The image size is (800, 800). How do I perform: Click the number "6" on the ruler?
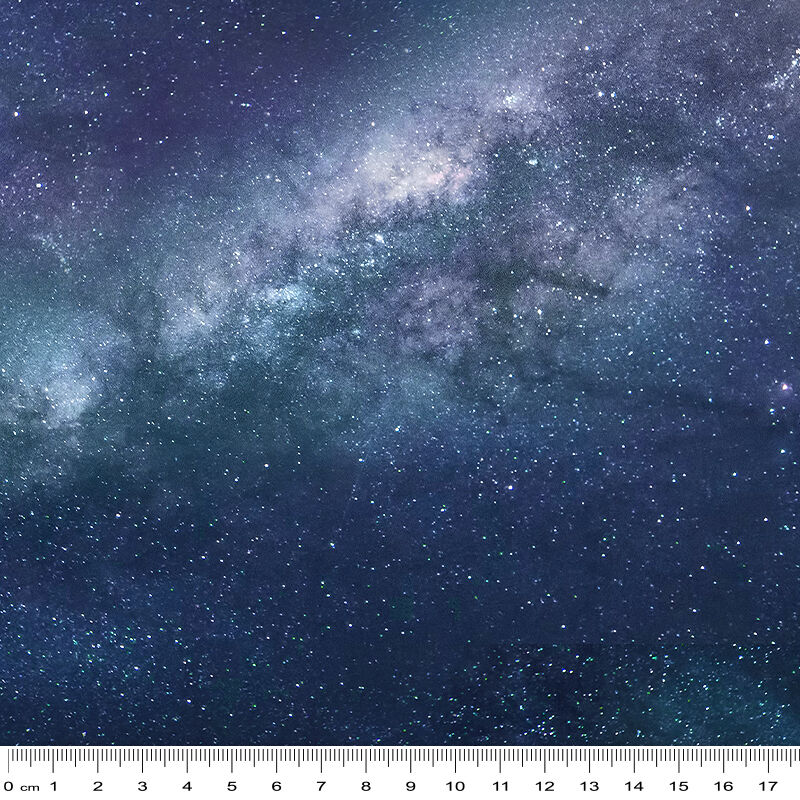(x=277, y=786)
